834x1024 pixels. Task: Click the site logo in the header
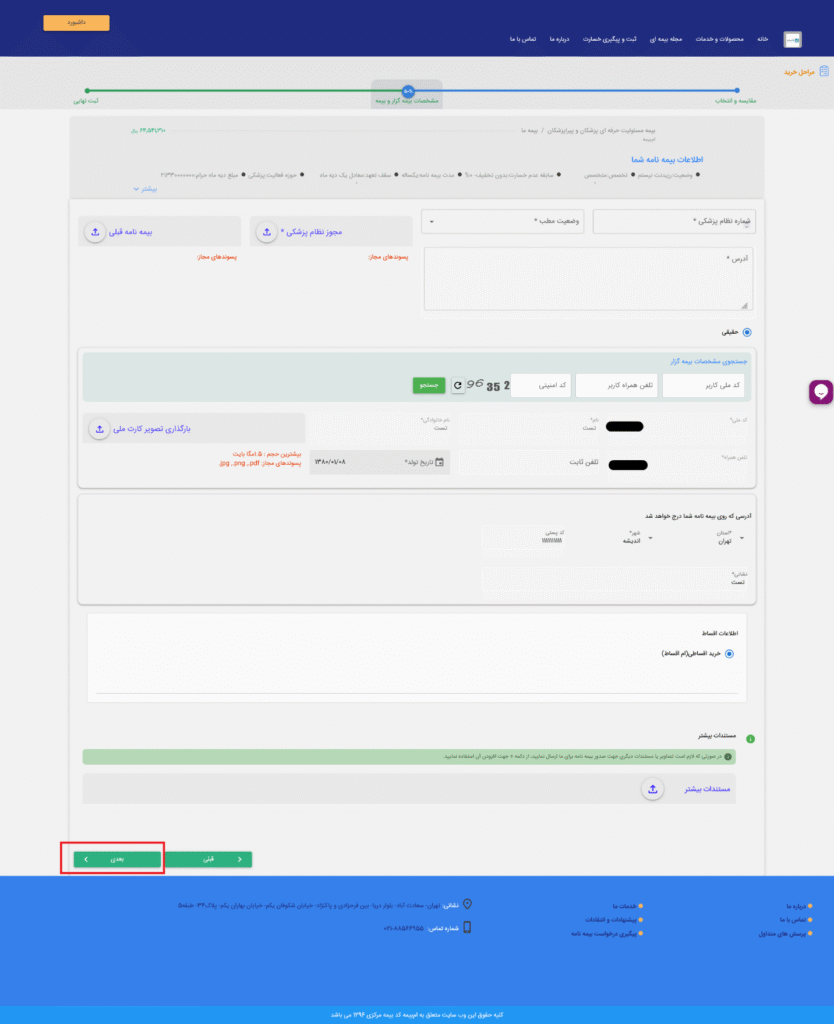(x=792, y=39)
